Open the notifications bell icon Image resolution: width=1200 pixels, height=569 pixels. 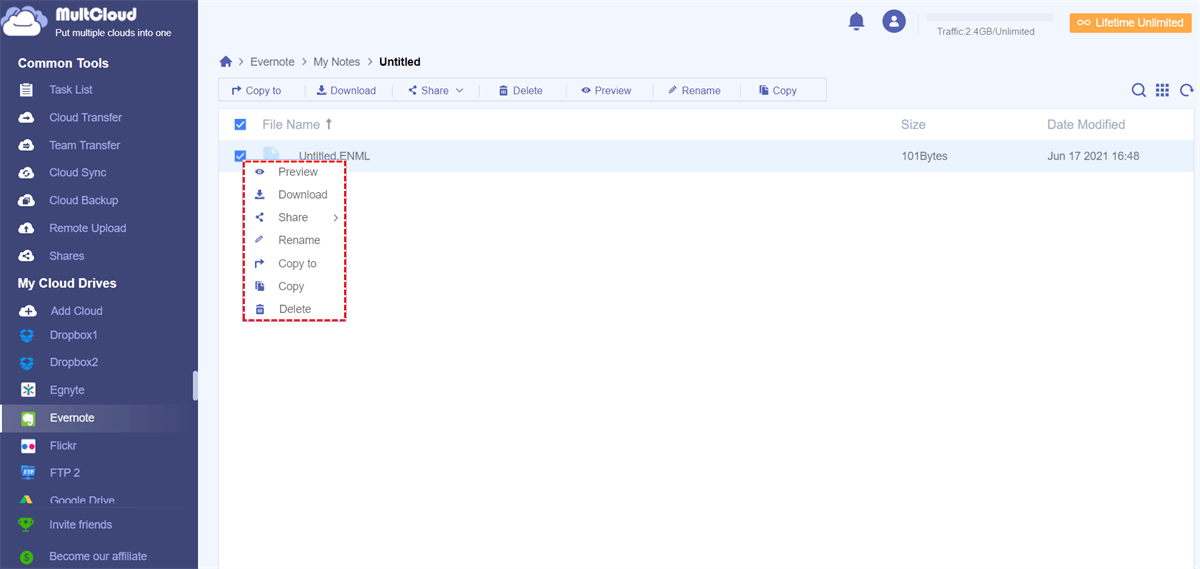pos(856,21)
